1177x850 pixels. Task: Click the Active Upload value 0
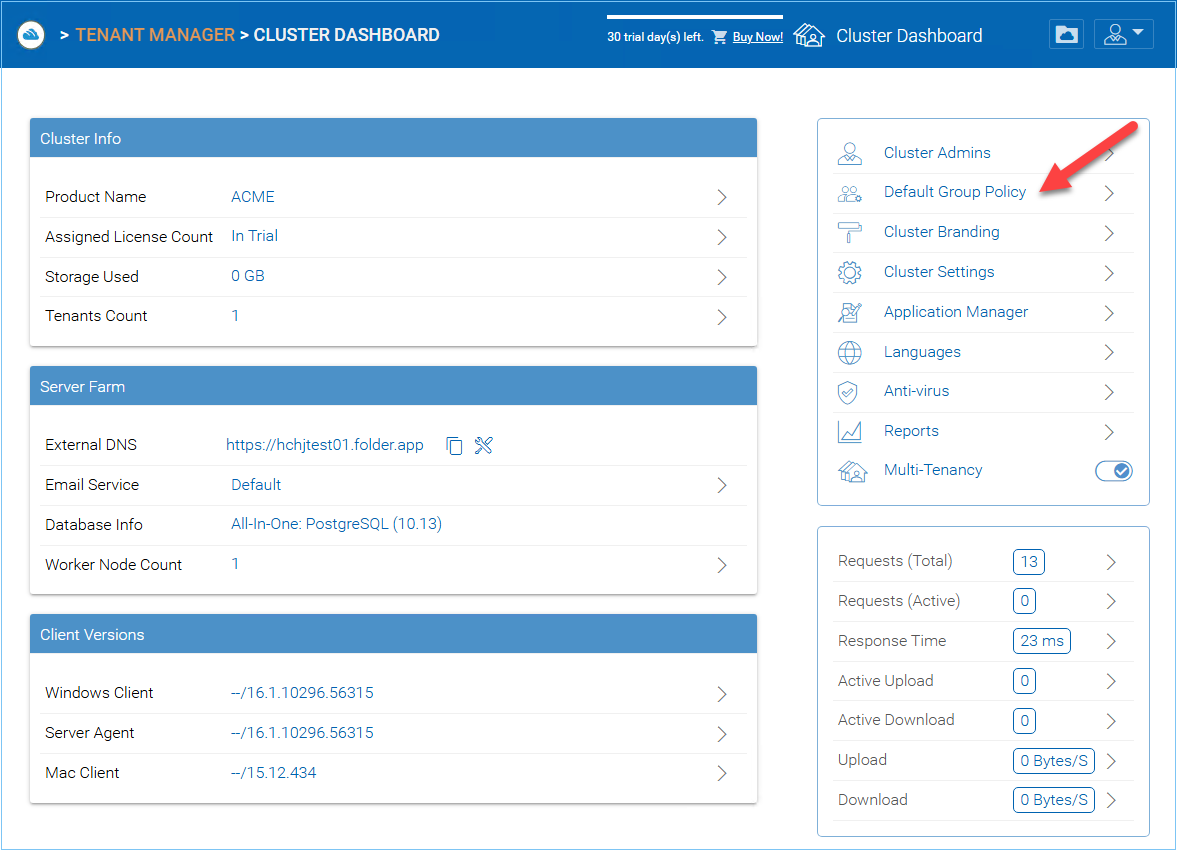1024,681
